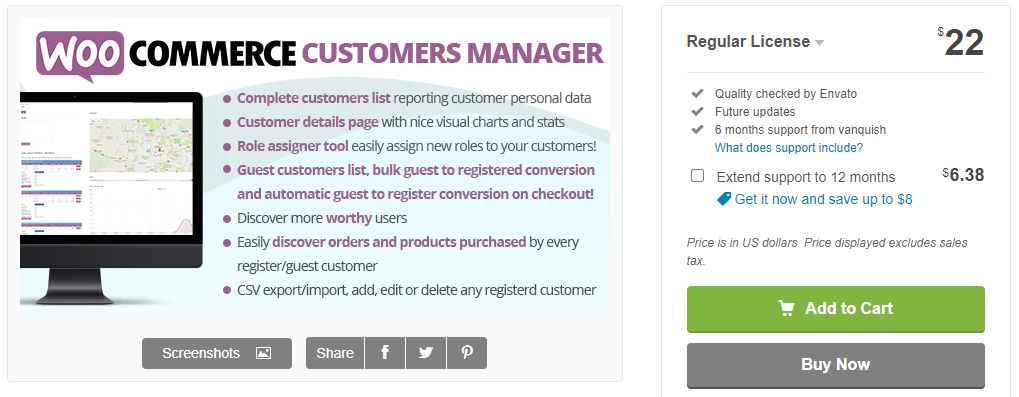Click the blue price tag icon
Screen dimensions: 1019x397
pos(723,199)
